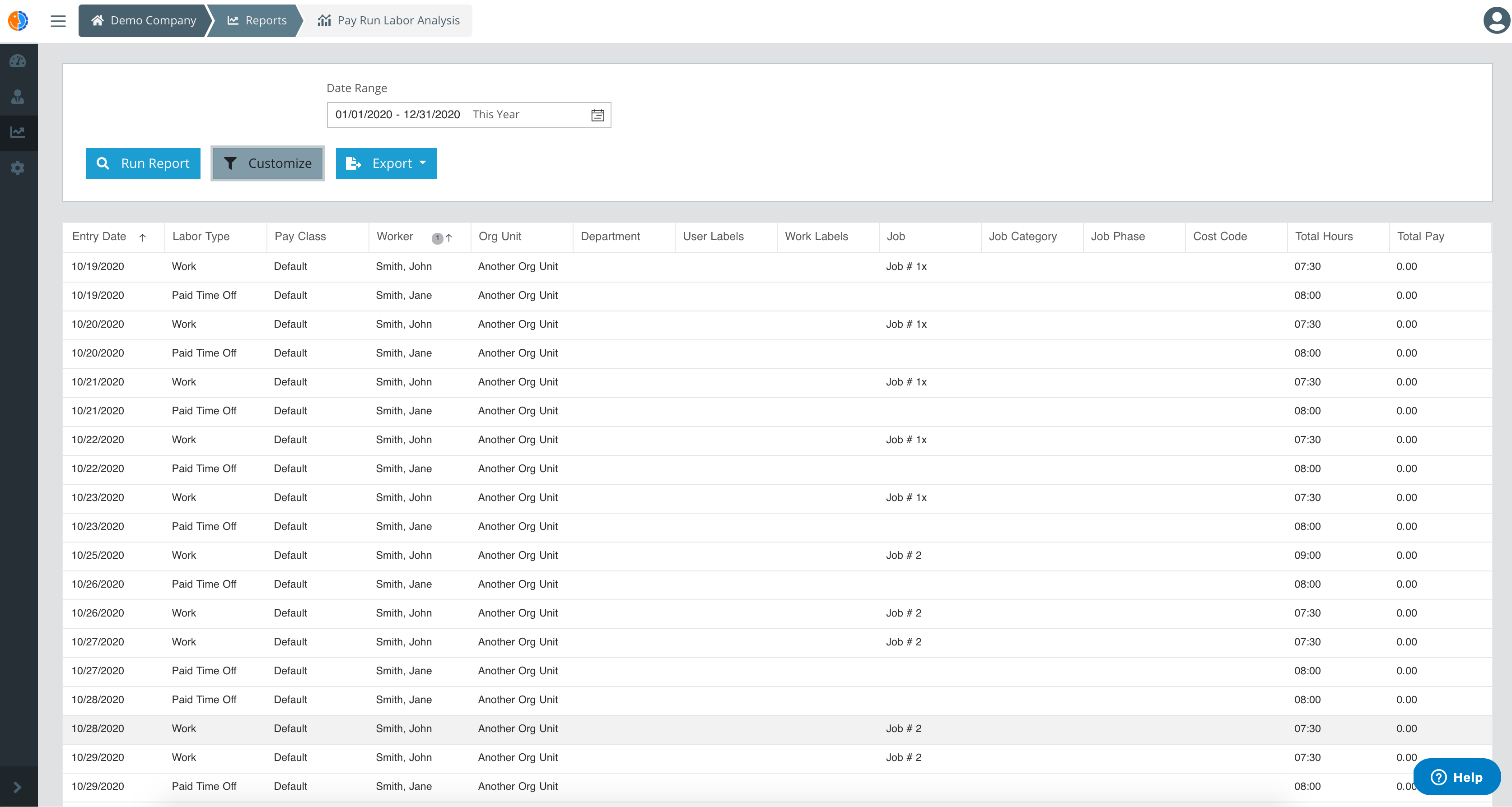The image size is (1512, 807).
Task: Click Default pay class in the 10/25/2020 row
Action: tap(290, 556)
